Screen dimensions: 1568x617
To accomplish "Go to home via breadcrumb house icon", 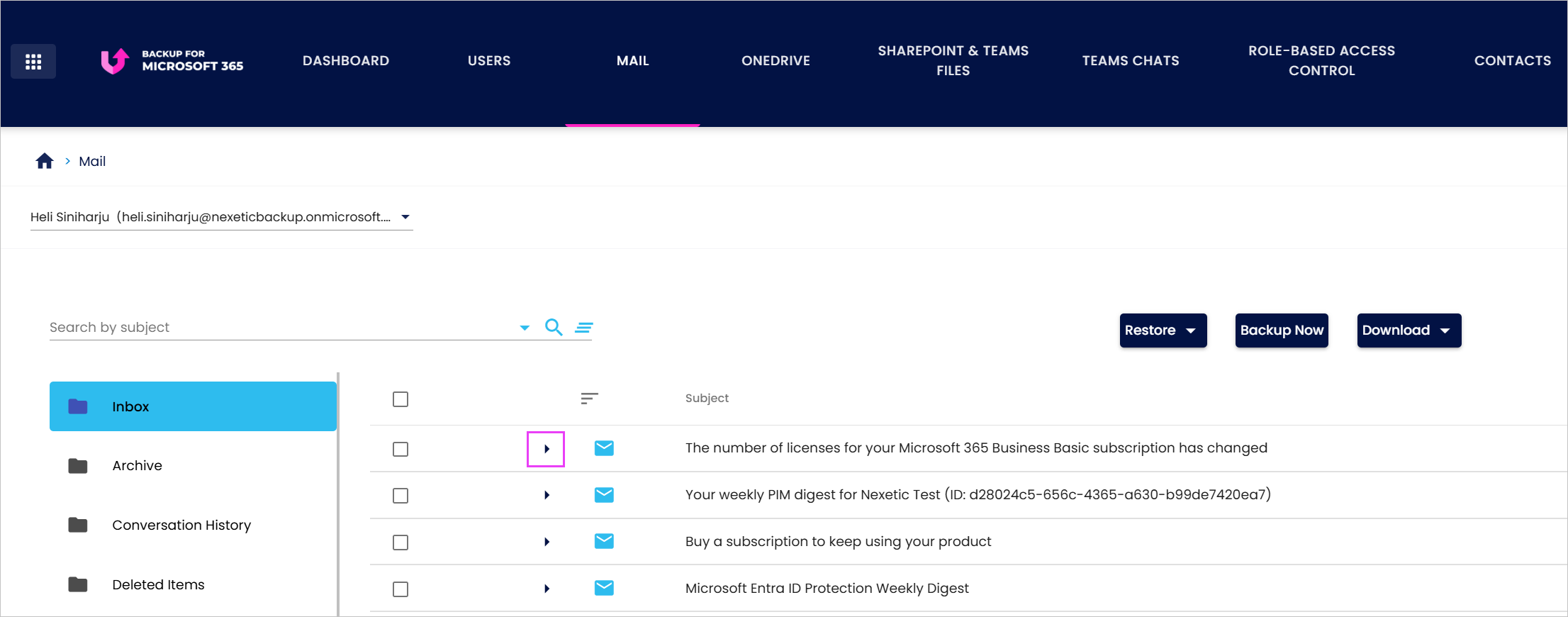I will point(45,161).
